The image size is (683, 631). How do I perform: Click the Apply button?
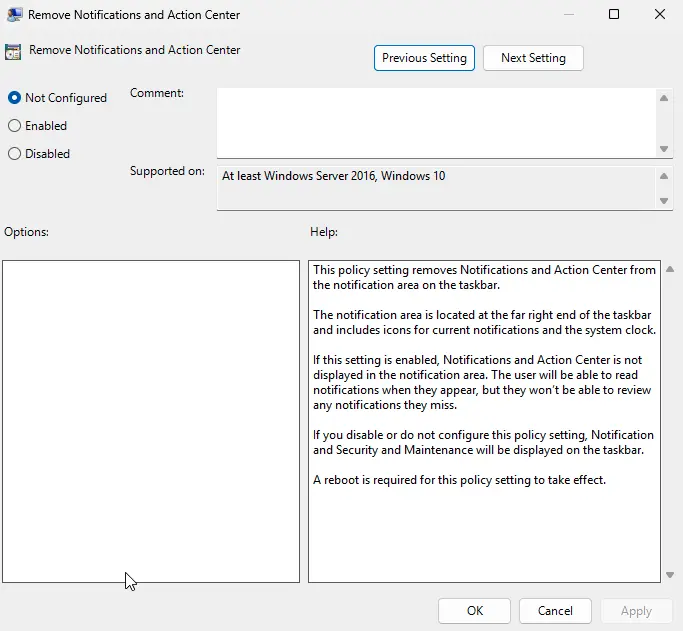click(636, 611)
